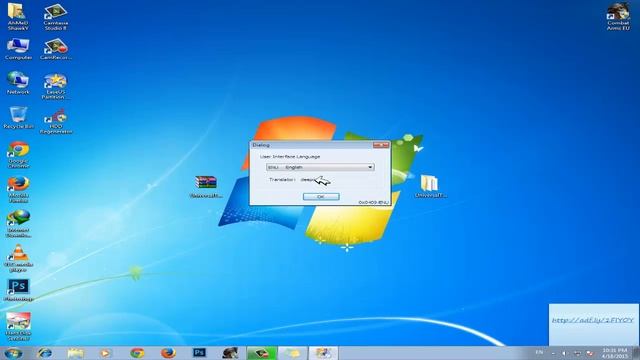Switch to the folder window taskbar button

(292, 353)
